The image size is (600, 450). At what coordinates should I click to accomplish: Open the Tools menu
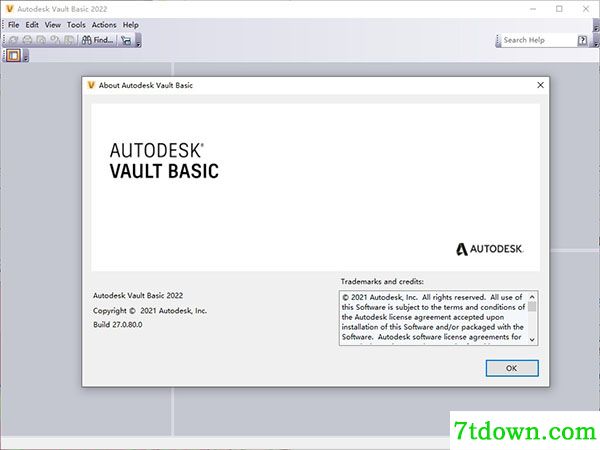pos(76,25)
